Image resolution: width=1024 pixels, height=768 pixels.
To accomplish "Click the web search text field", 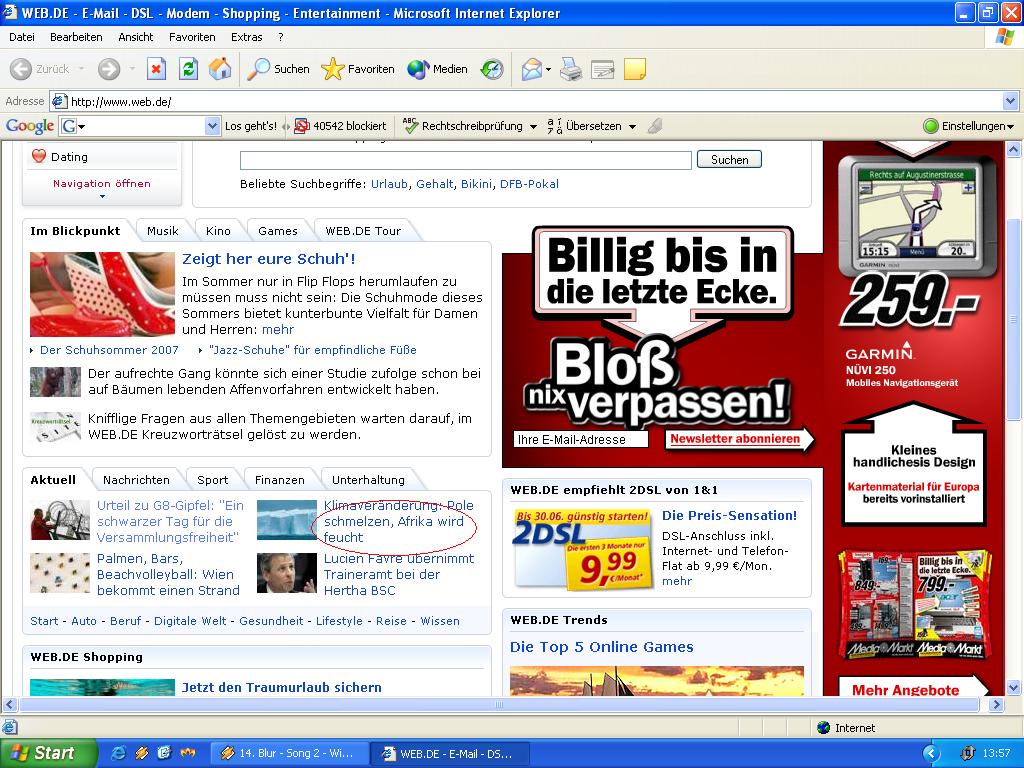I will [x=466, y=160].
